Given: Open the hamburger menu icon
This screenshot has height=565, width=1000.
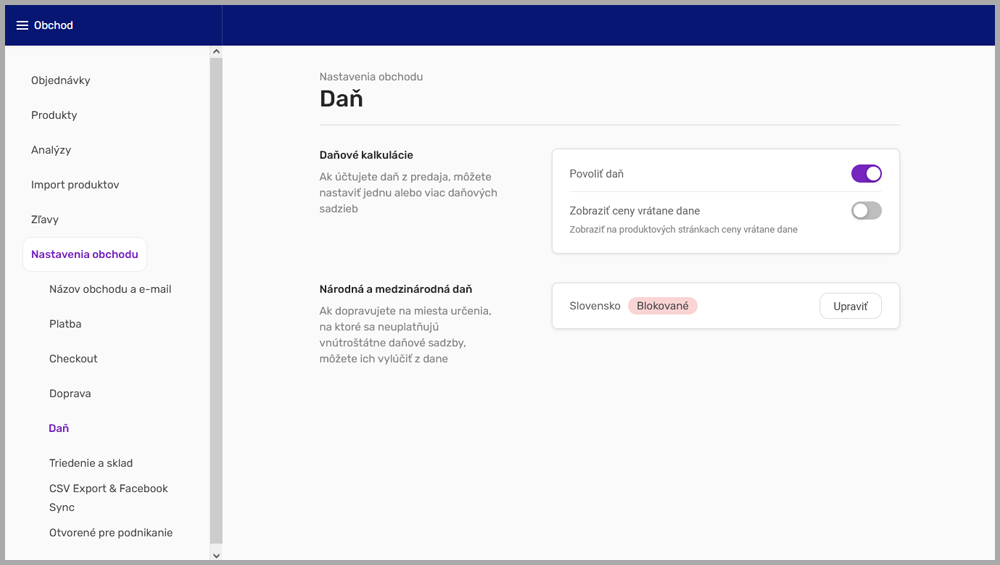Looking at the screenshot, I should 22,25.
